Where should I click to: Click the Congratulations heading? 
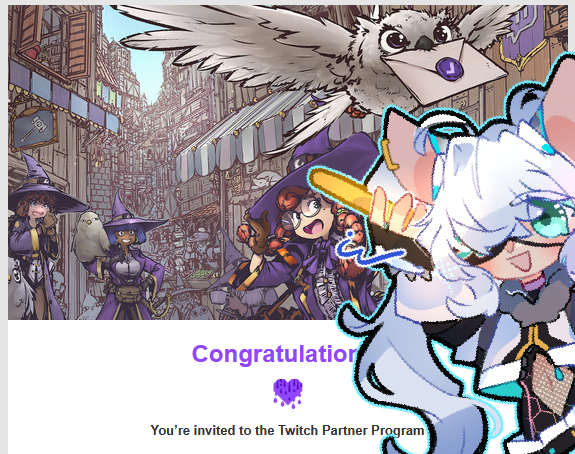click(274, 354)
